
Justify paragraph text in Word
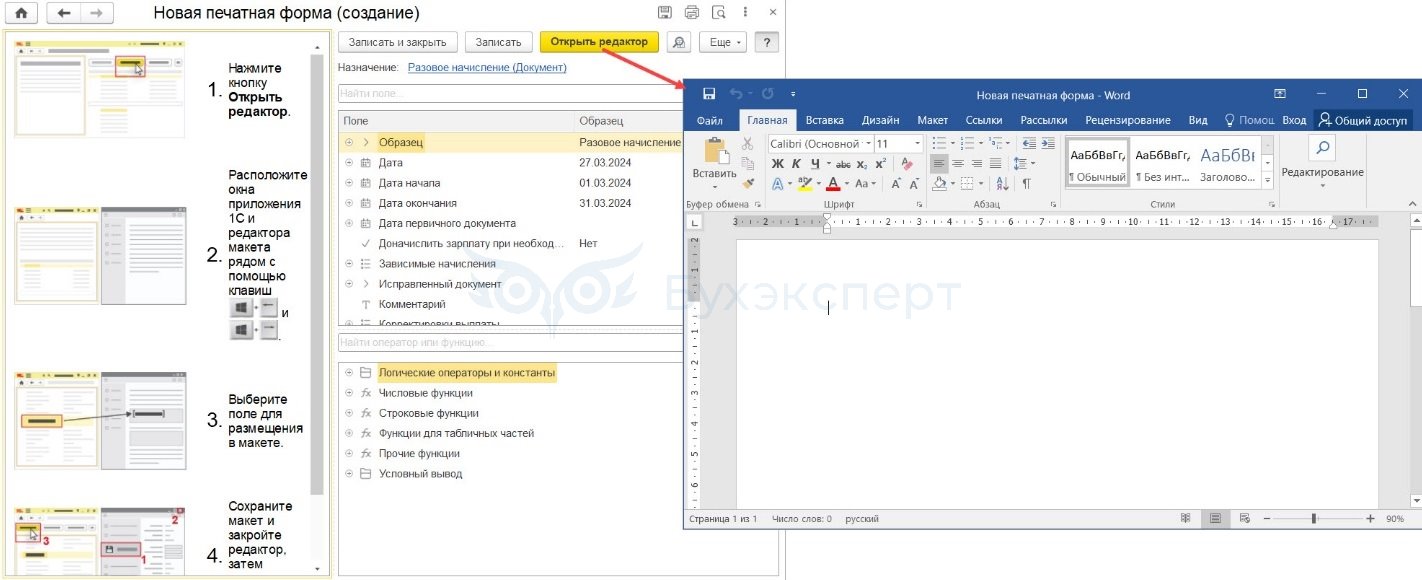coord(995,164)
